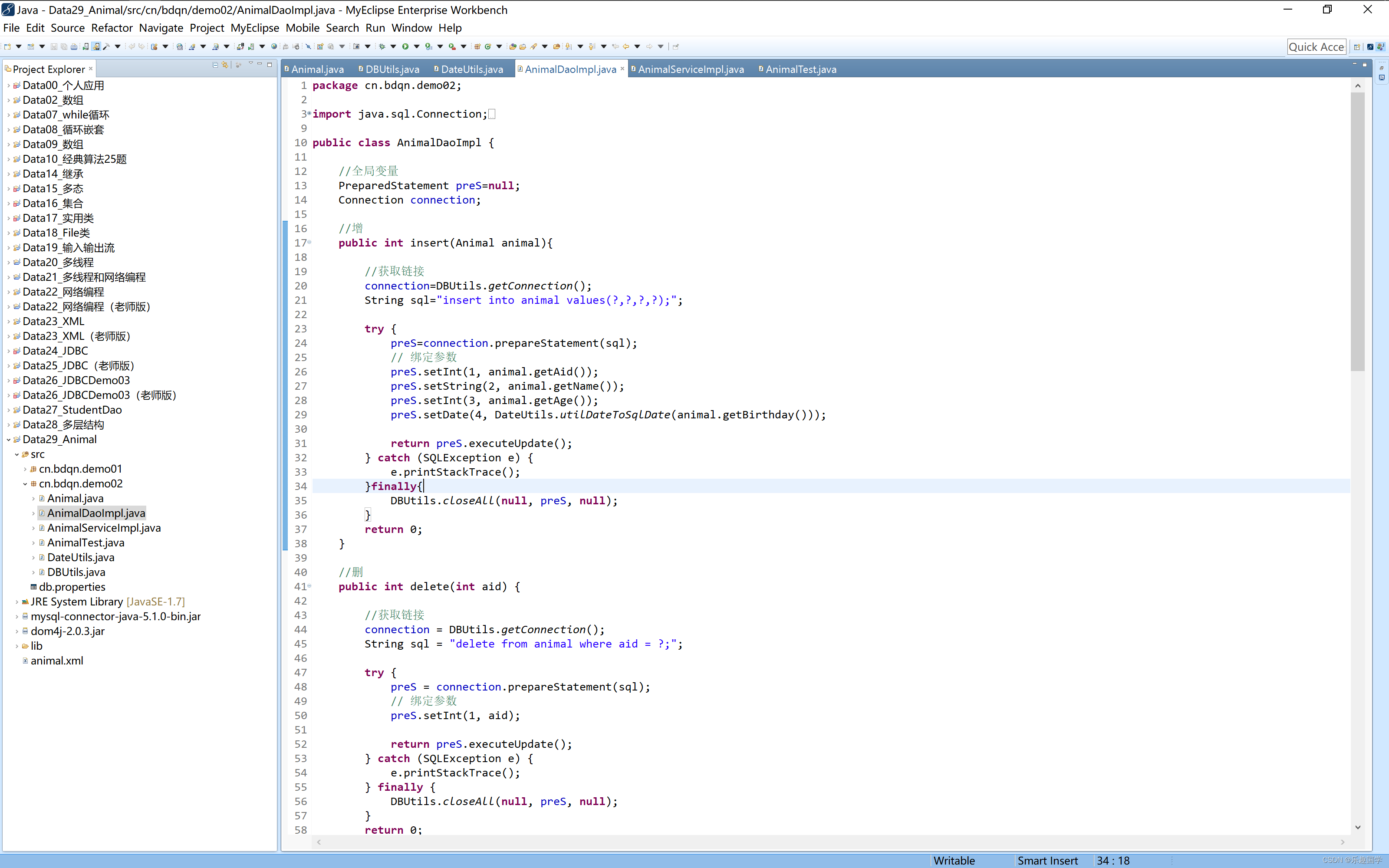
Task: Switch to the DBUtils.java editor tab
Action: click(388, 69)
